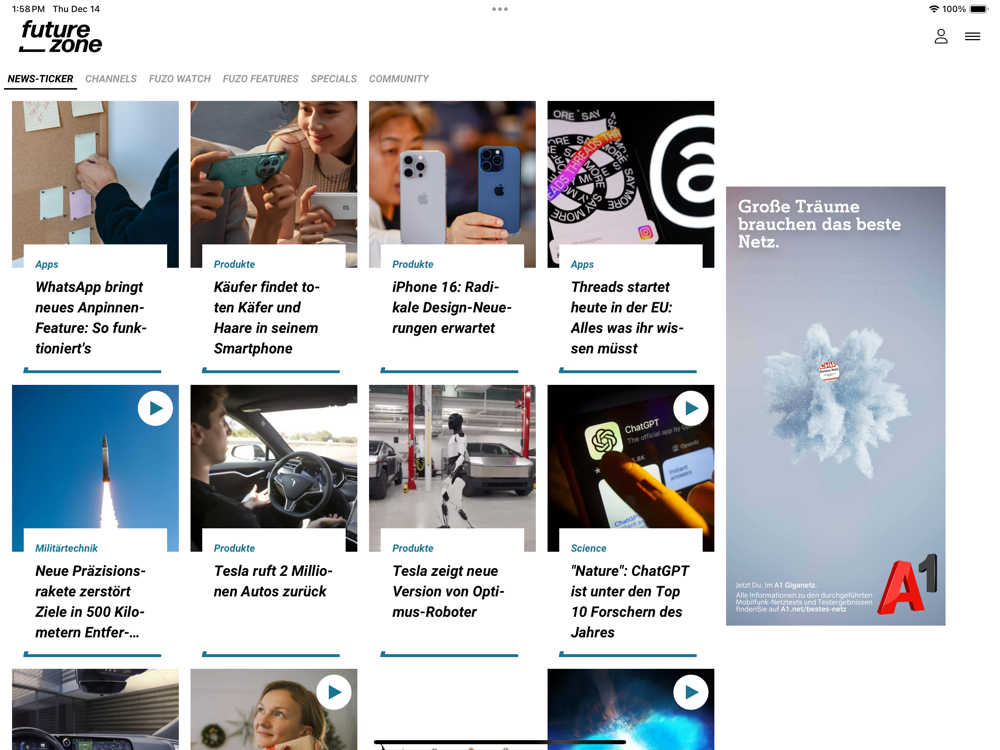Open Threads startet in der EU headline
1000x750 pixels.
[627, 318]
